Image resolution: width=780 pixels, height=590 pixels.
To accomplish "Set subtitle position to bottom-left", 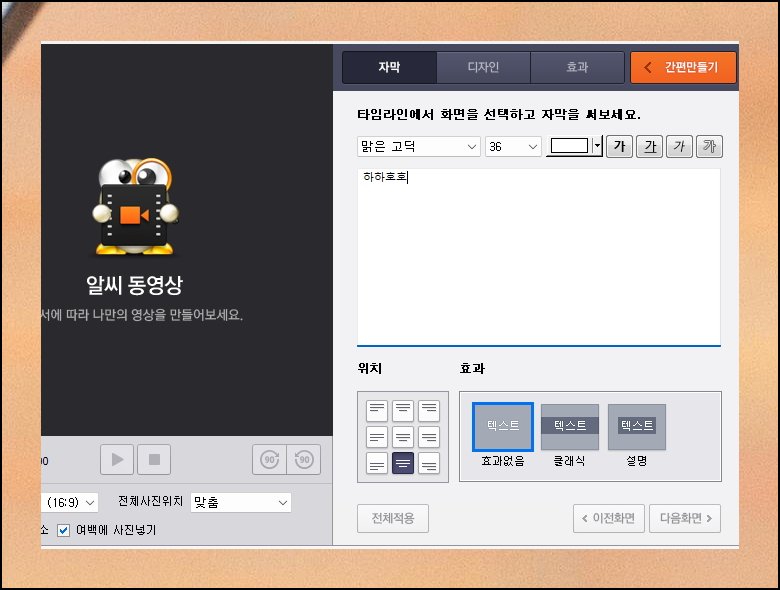I will point(377,463).
